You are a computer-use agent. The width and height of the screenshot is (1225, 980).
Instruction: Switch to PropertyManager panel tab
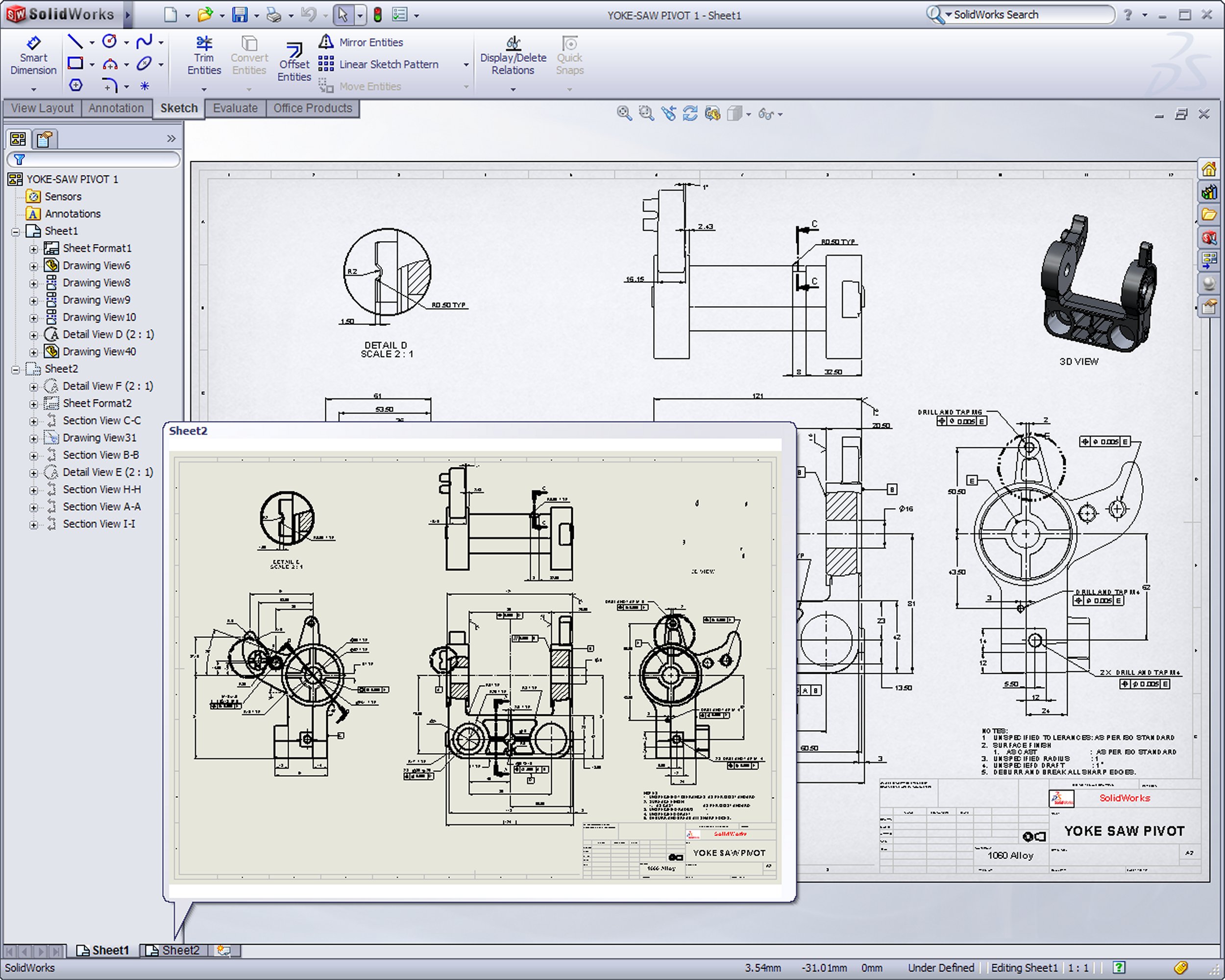[44, 139]
